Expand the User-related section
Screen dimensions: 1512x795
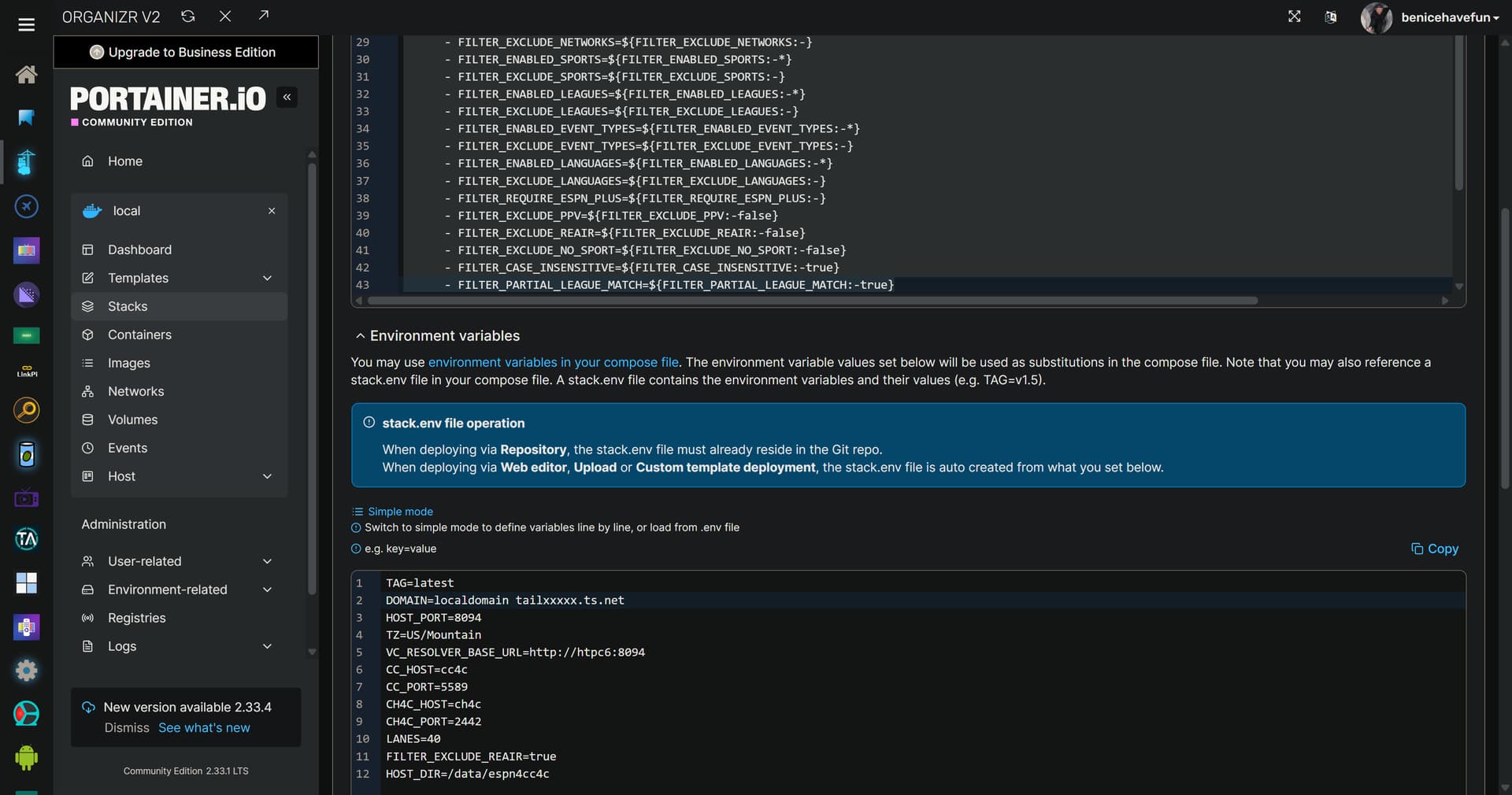[267, 561]
